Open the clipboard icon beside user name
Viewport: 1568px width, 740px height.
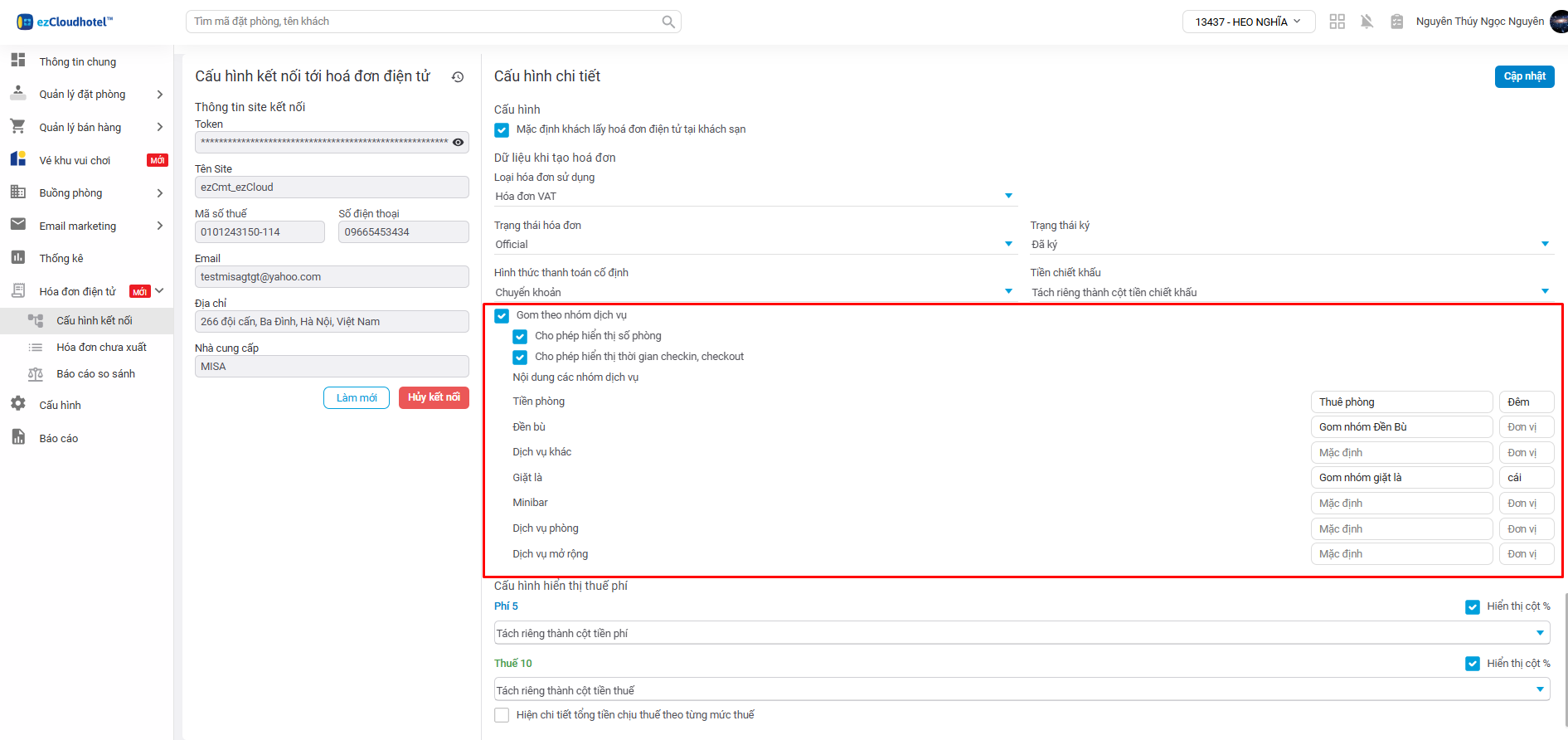[x=1396, y=22]
